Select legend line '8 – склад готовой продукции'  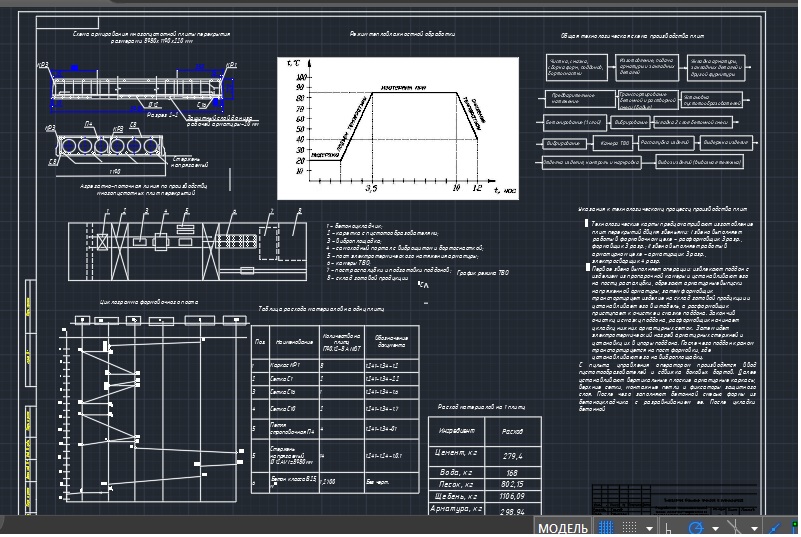click(x=368, y=278)
